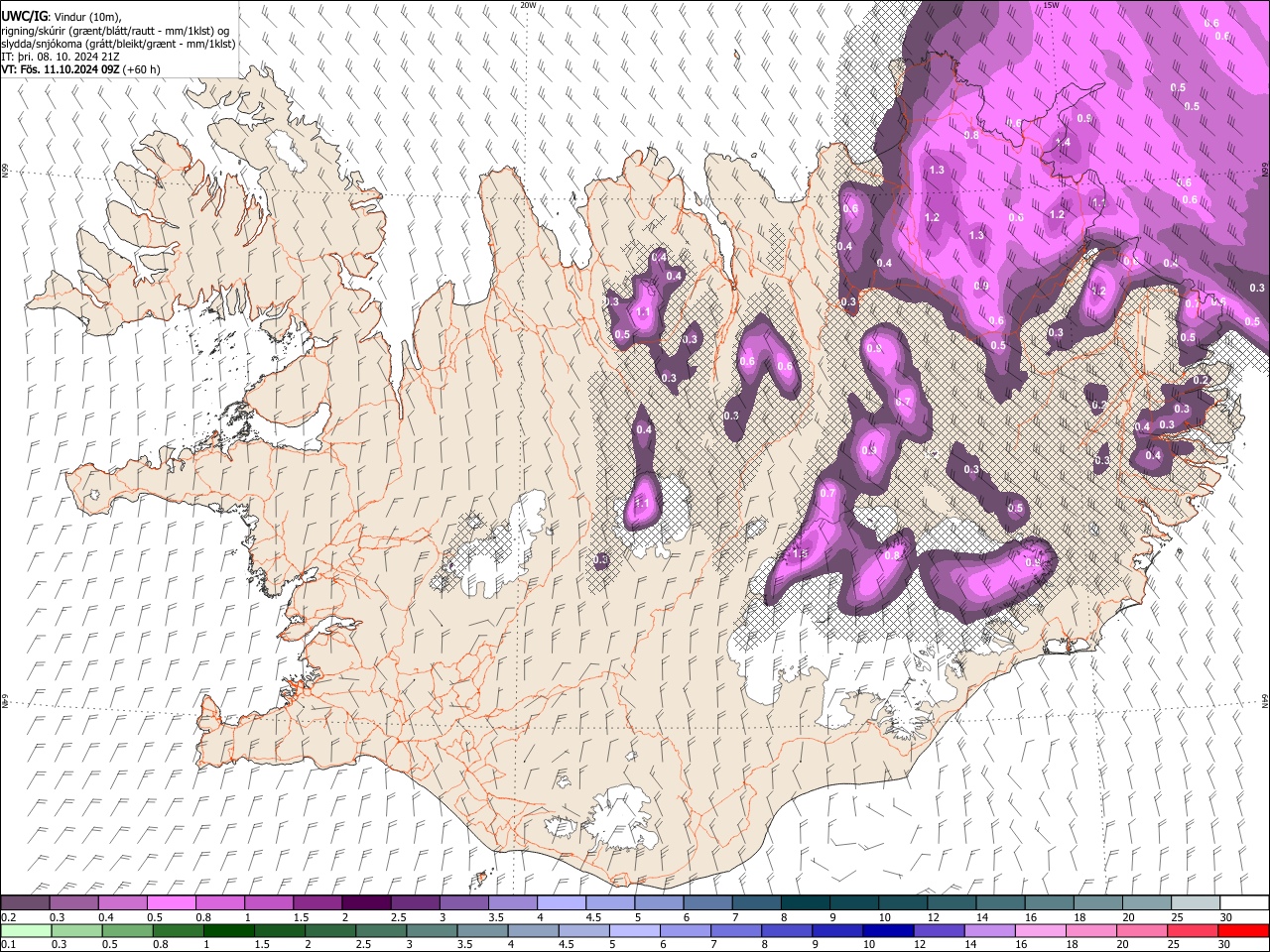Viewport: 1270px width, 952px height.
Task: Click the "VT: Fös. 11.10.2024 09Z (+60 h)" line
Action: (80, 69)
